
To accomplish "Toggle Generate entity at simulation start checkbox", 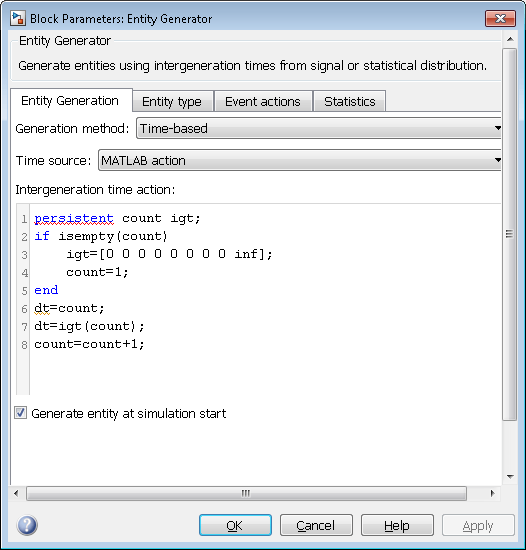I will [20, 412].
